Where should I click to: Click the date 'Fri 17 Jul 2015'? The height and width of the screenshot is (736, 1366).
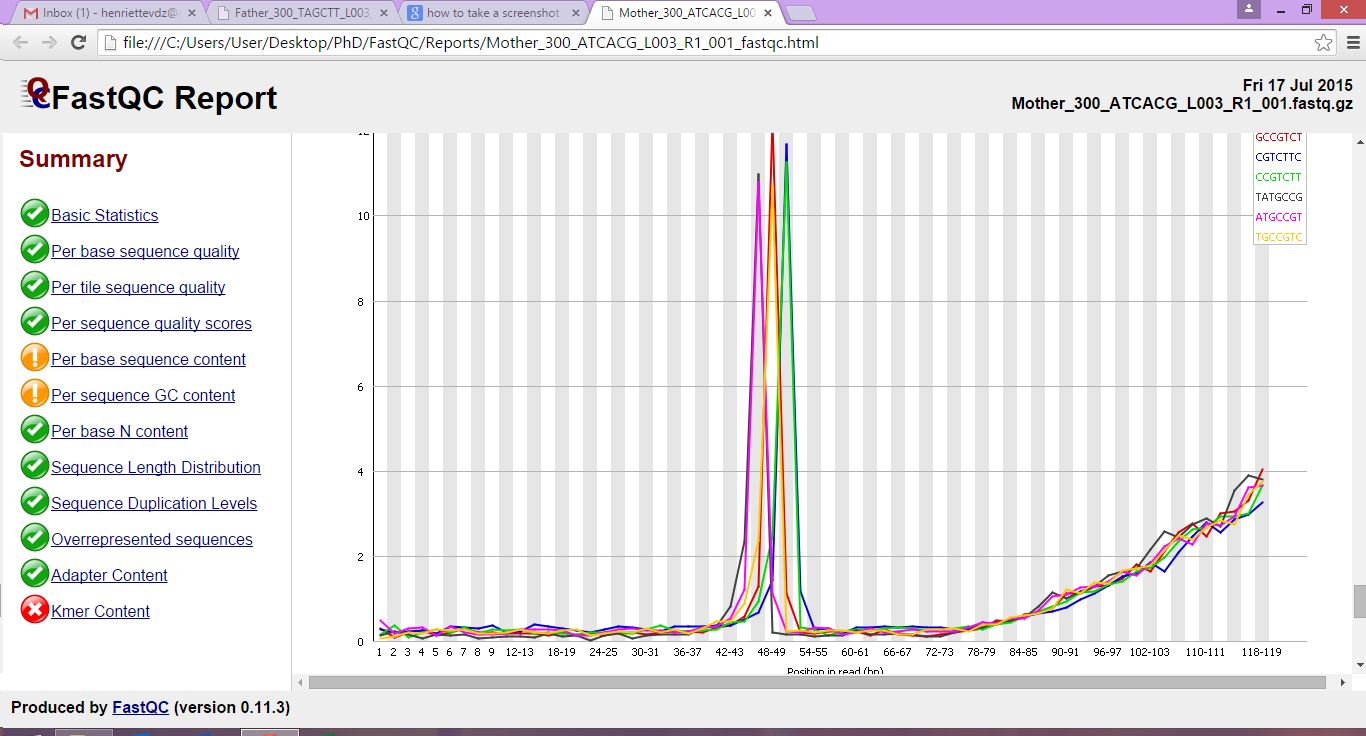tap(1298, 85)
